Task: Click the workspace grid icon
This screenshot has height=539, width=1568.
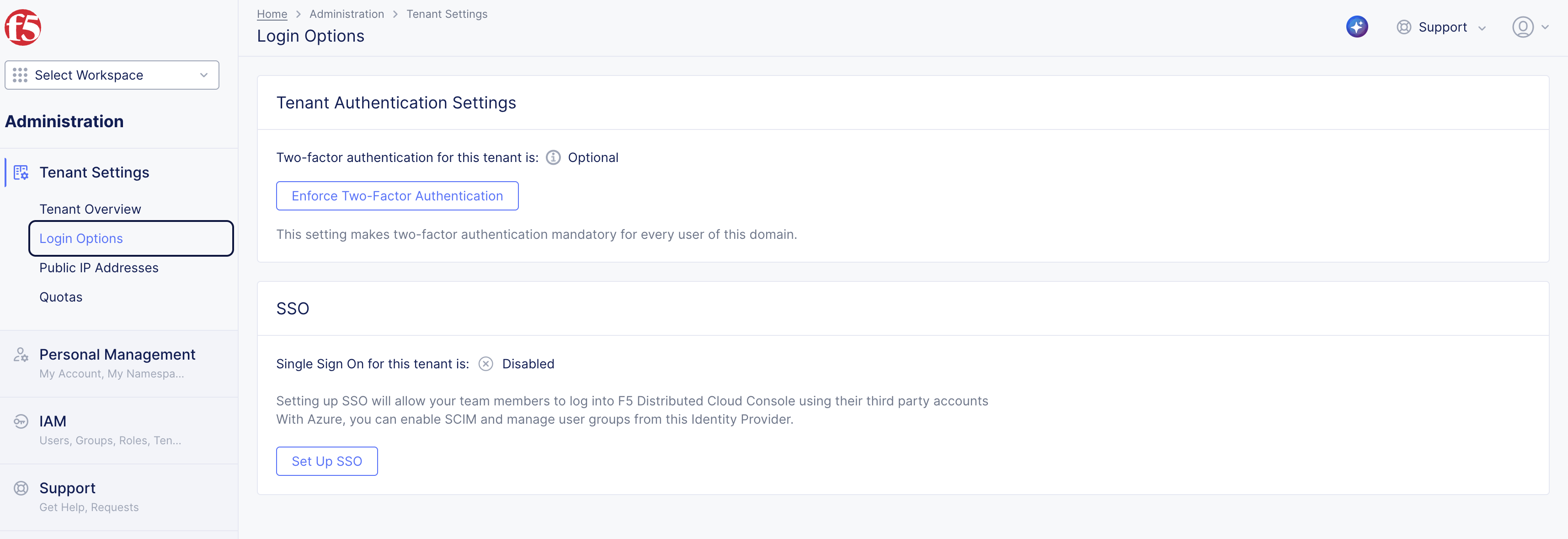Action: coord(20,75)
